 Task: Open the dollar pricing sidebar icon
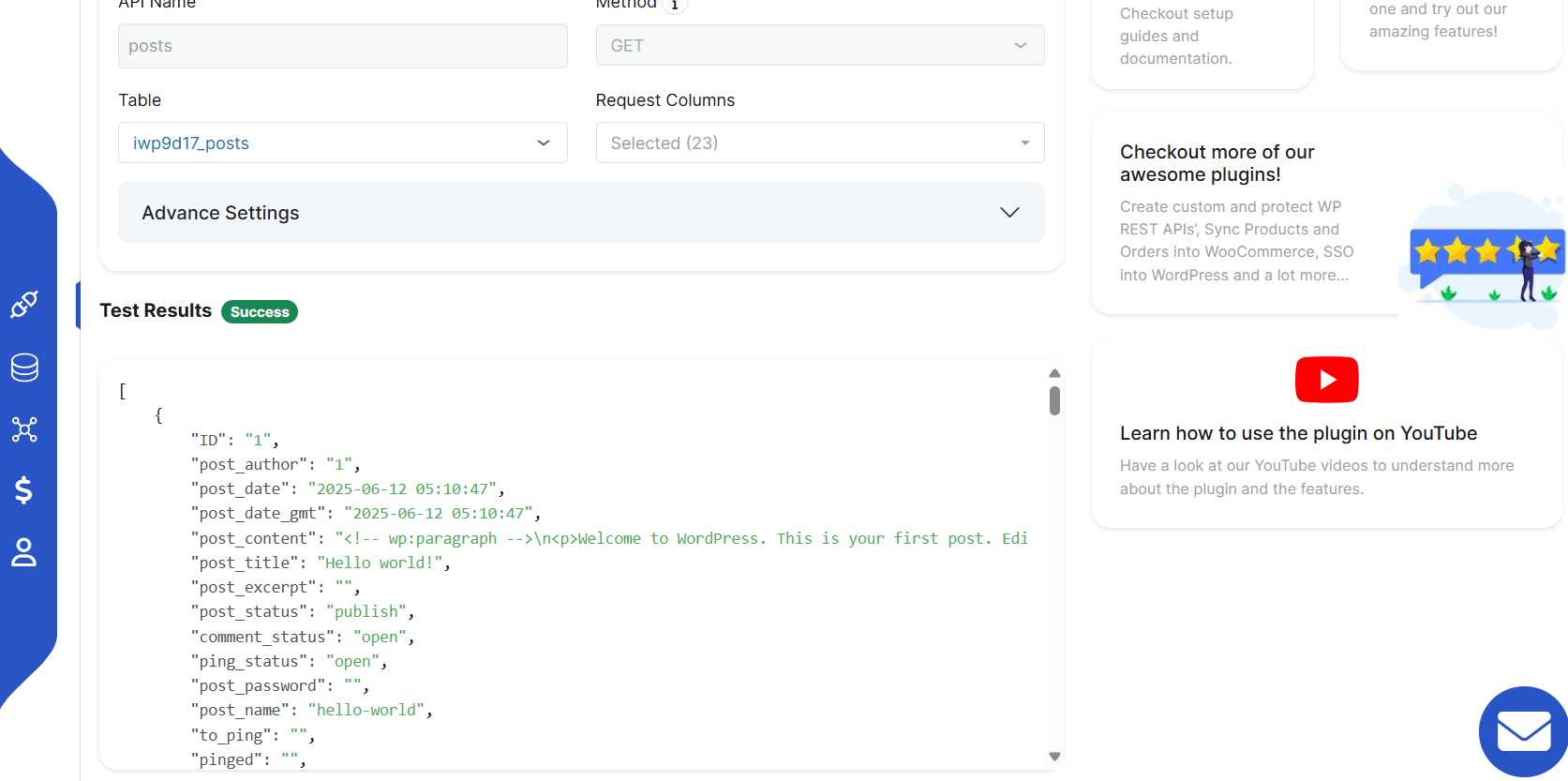[x=24, y=490]
